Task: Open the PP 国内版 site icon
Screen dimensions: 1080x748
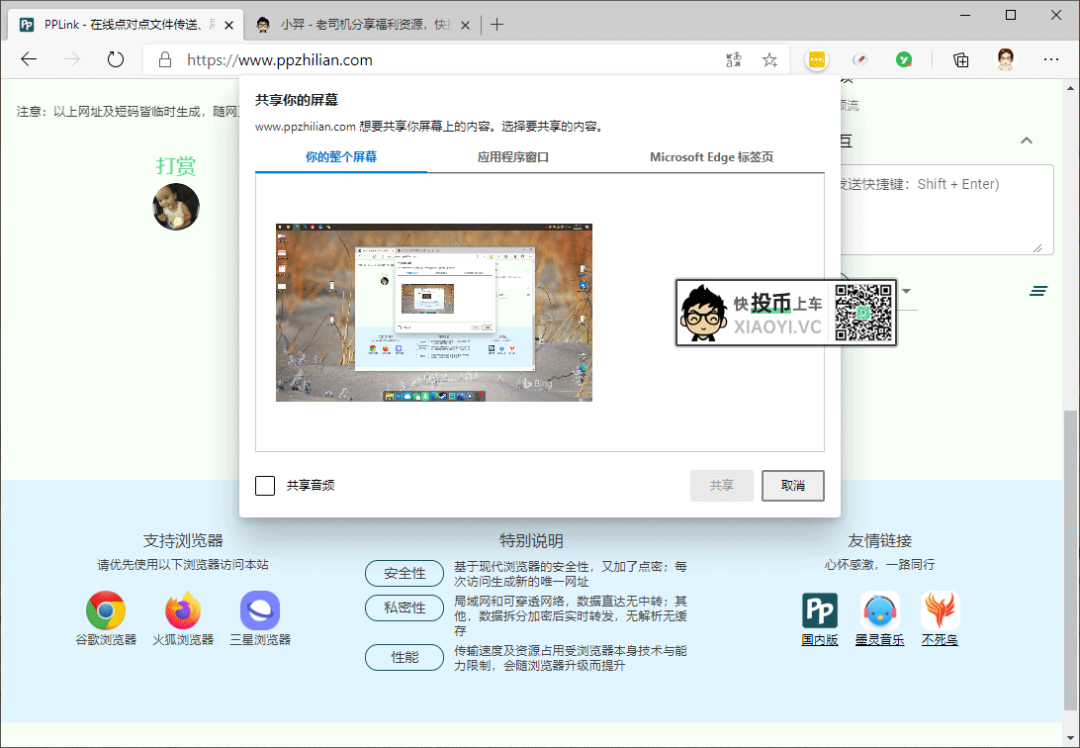Action: 819,610
